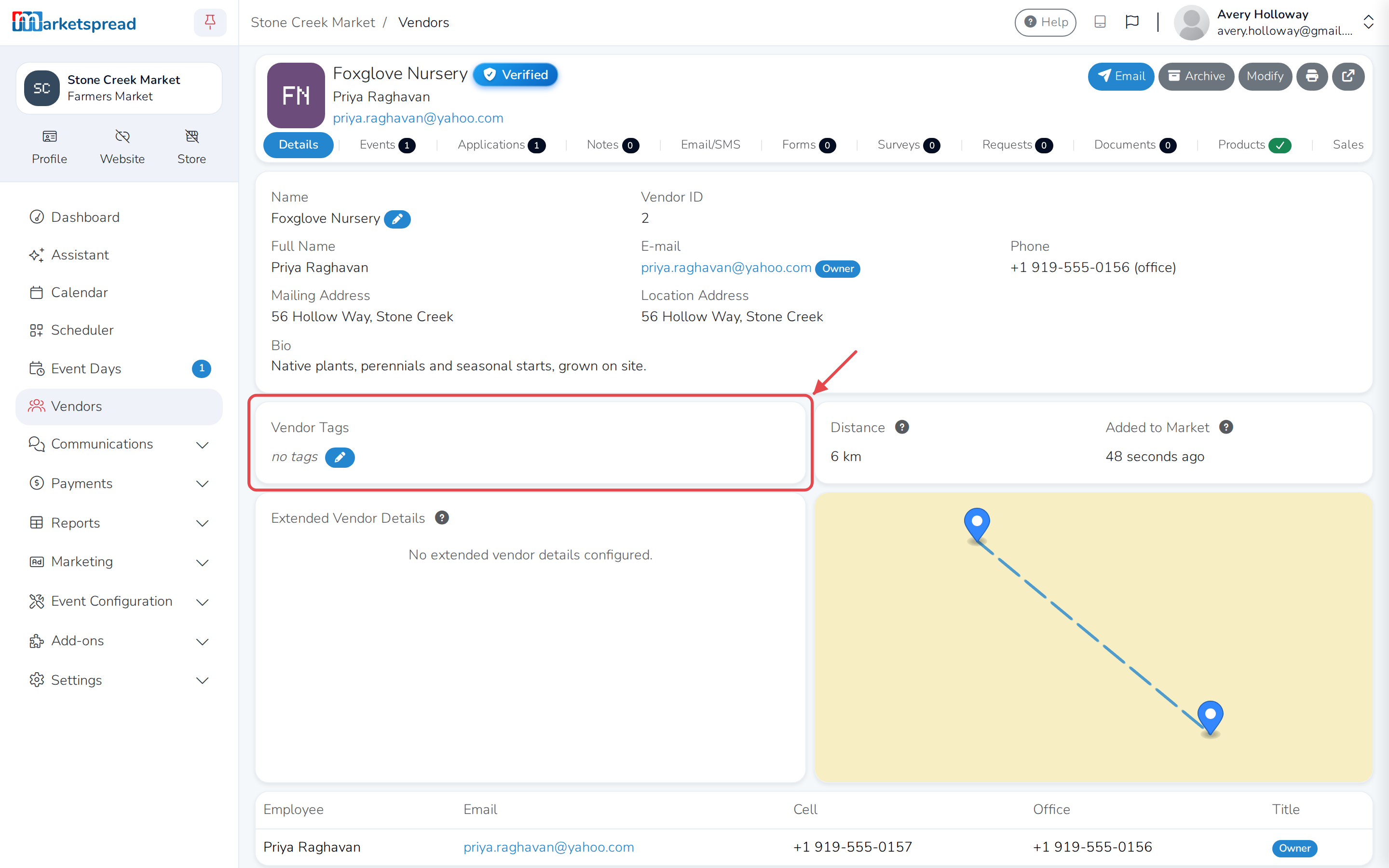
Task: Click the Extended Vendor Details help icon
Action: point(441,518)
